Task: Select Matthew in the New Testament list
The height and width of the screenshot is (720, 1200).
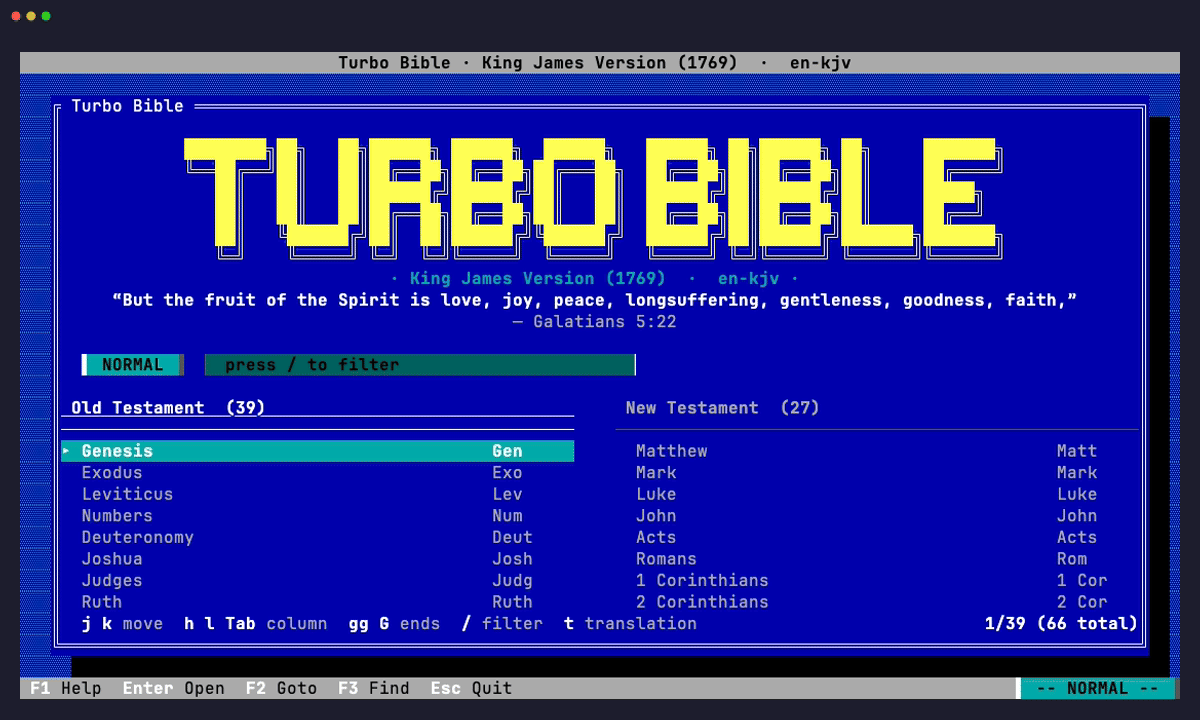Action: point(877,451)
